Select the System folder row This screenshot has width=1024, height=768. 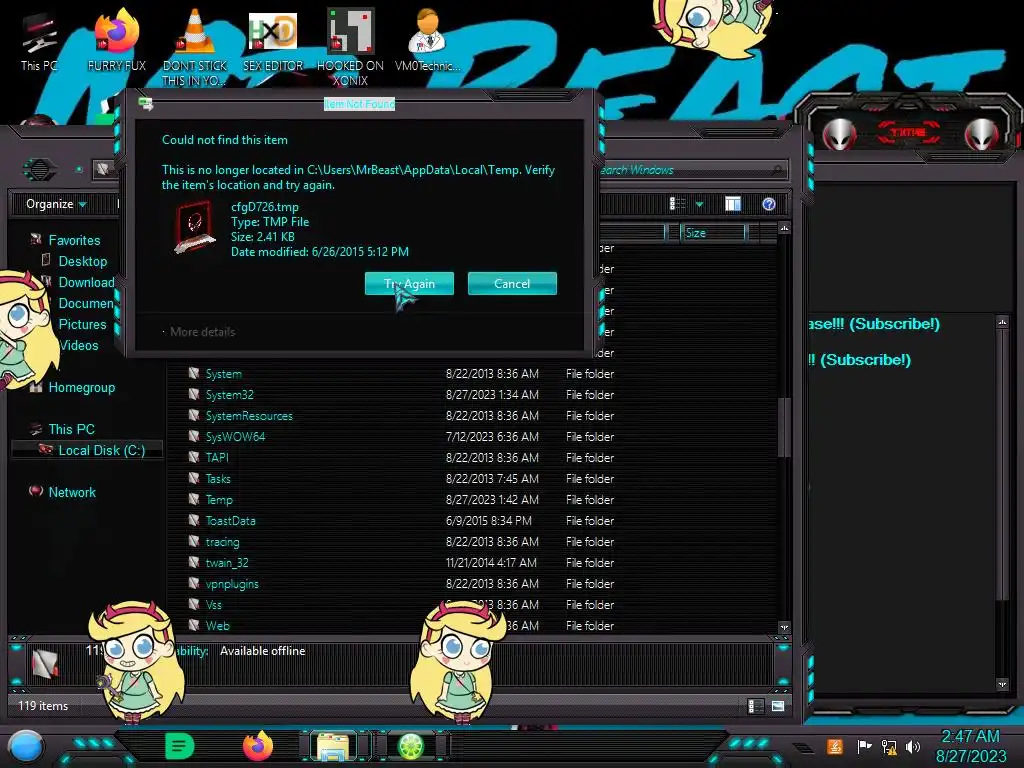(x=401, y=374)
